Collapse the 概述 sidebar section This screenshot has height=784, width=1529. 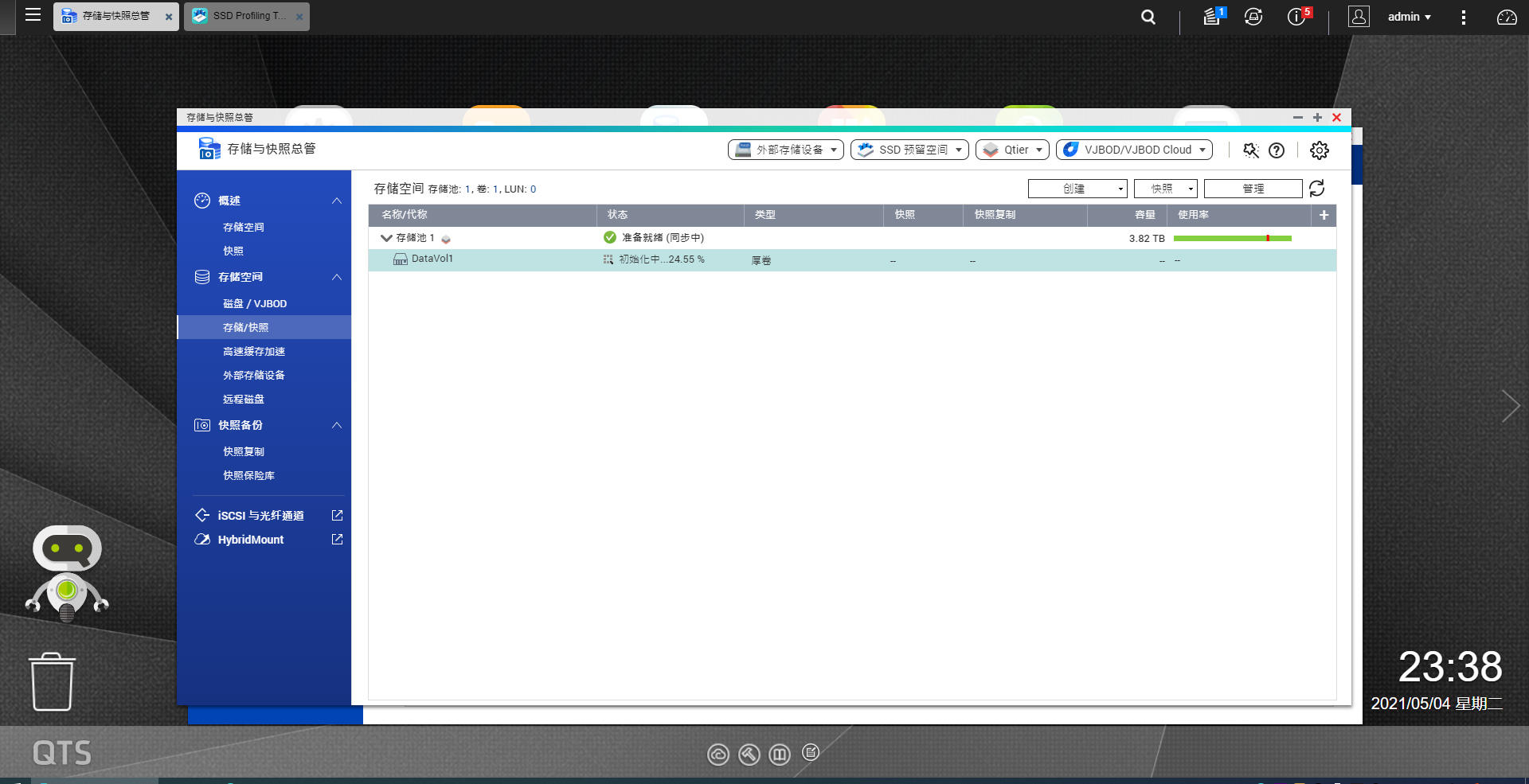pyautogui.click(x=337, y=201)
